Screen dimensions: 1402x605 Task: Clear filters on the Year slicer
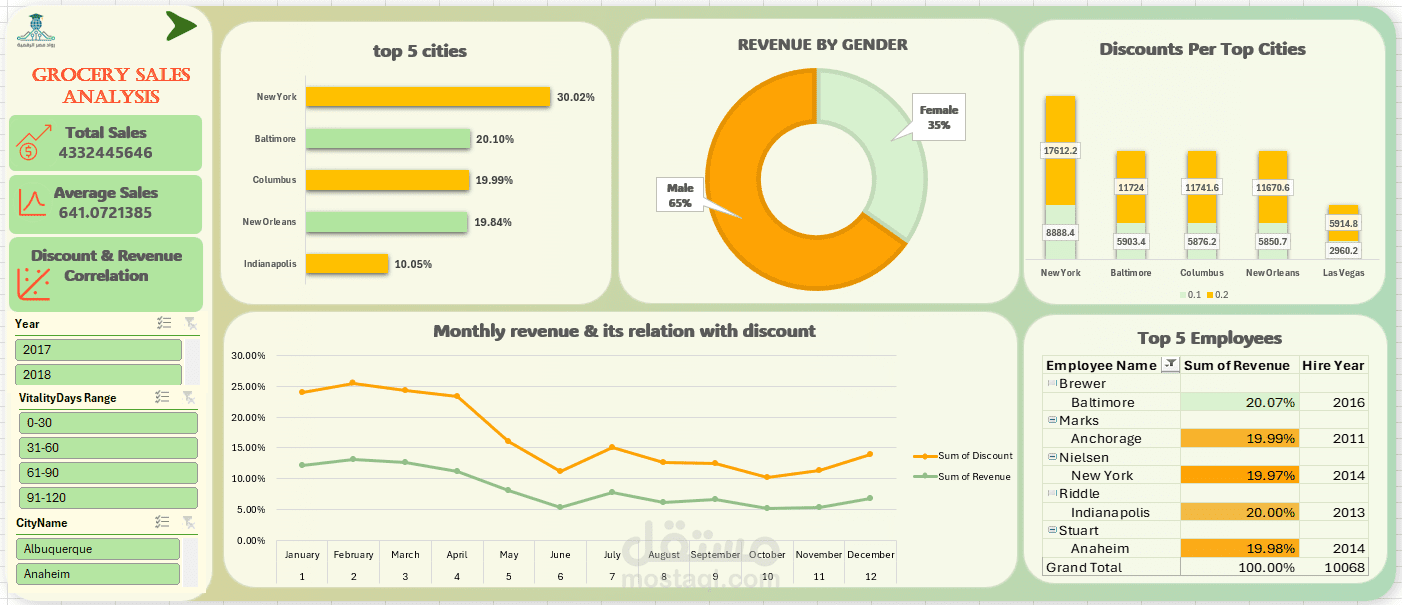189,323
